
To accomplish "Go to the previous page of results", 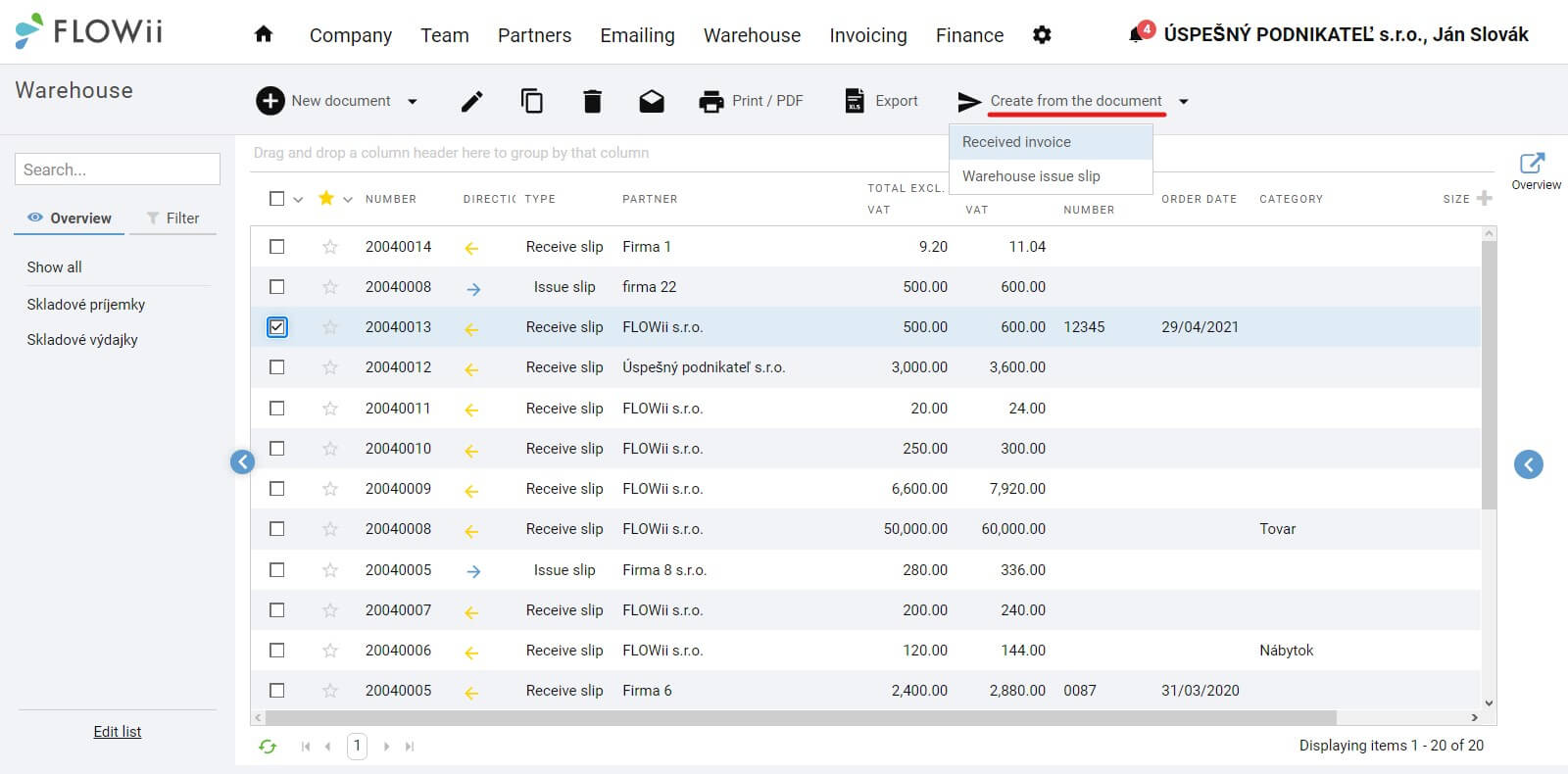I will [327, 747].
